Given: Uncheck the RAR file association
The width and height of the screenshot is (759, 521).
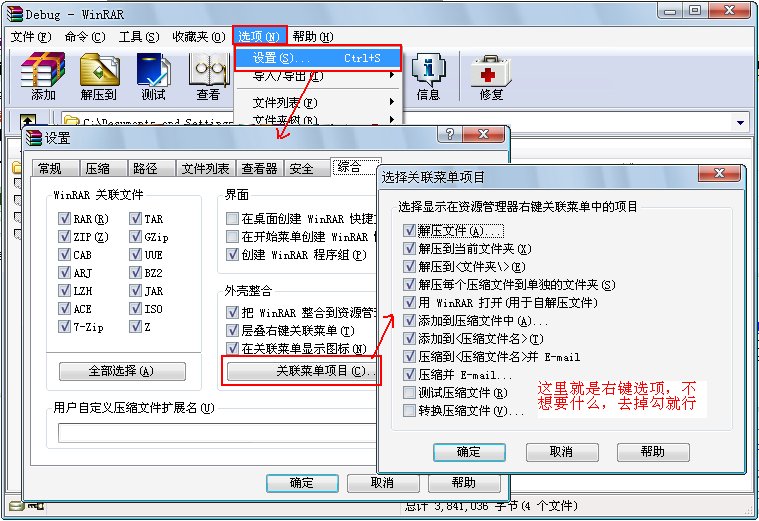Looking at the screenshot, I should [x=64, y=219].
